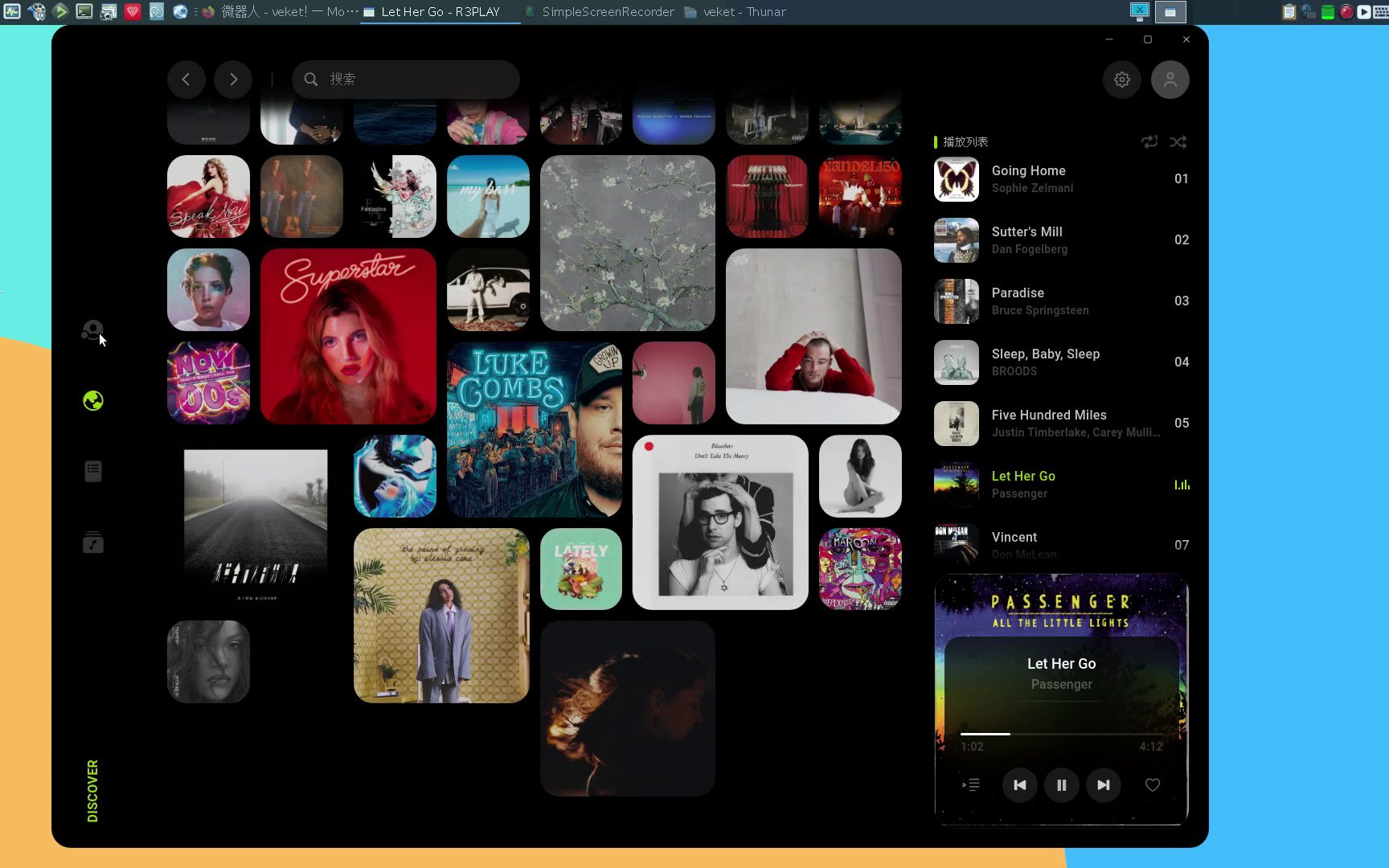This screenshot has width=1389, height=868.
Task: Play Vincent by Don McLean
Action: [x=1061, y=543]
